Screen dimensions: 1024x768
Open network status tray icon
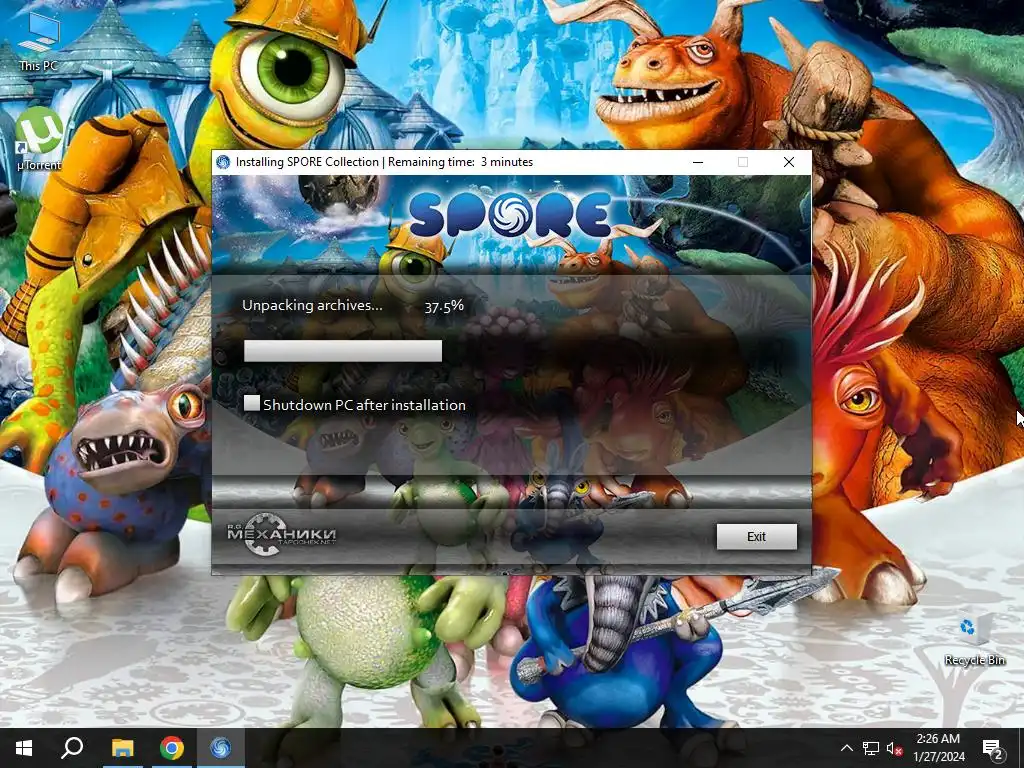pyautogui.click(x=871, y=748)
